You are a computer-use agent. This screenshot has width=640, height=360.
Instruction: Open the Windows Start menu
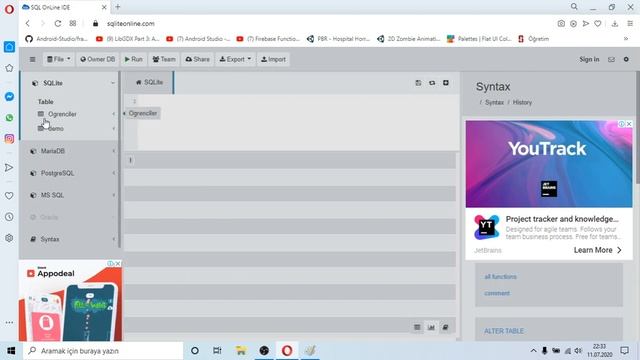pyautogui.click(x=11, y=351)
